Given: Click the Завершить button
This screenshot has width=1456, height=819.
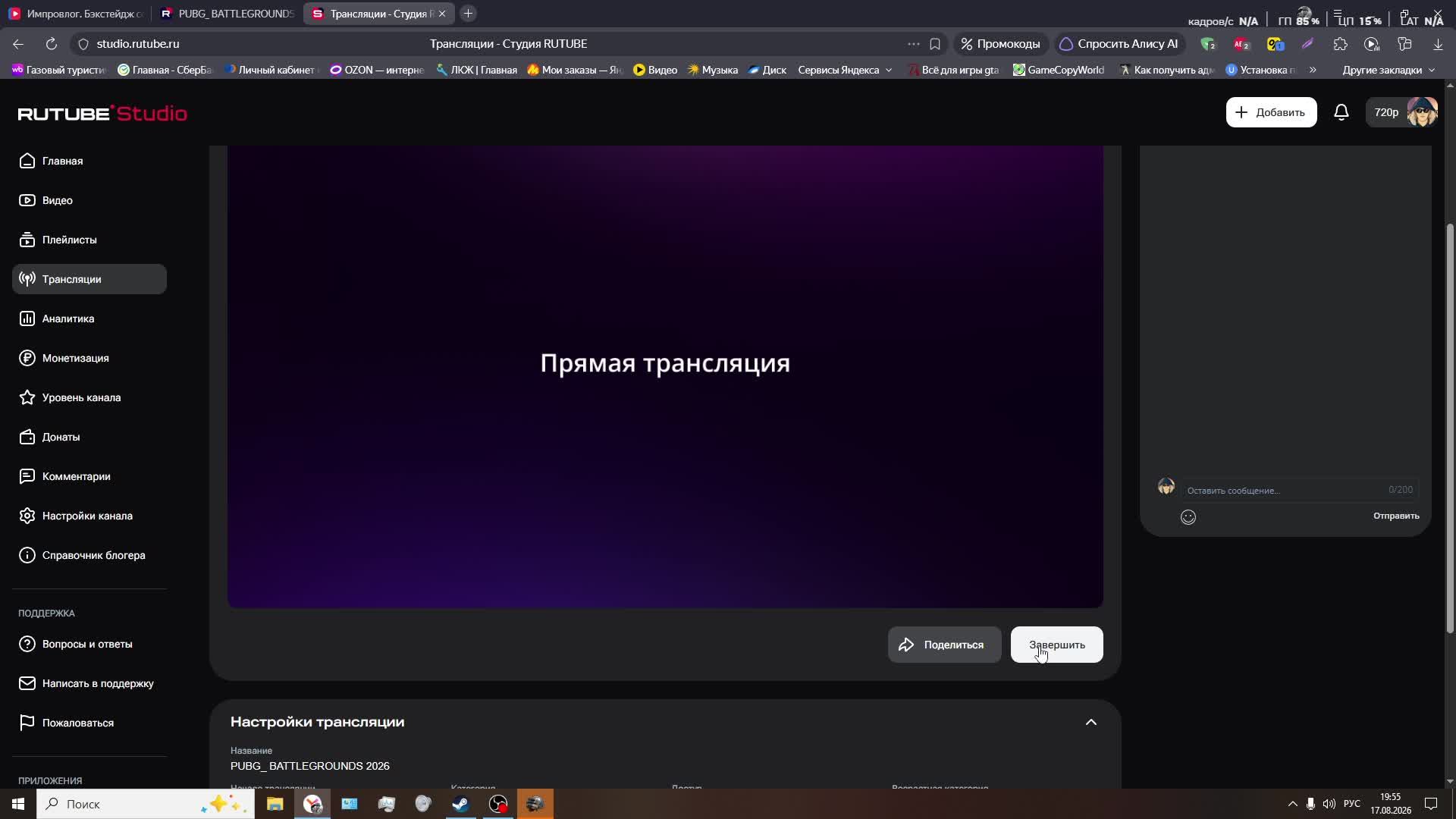Looking at the screenshot, I should (1056, 645).
